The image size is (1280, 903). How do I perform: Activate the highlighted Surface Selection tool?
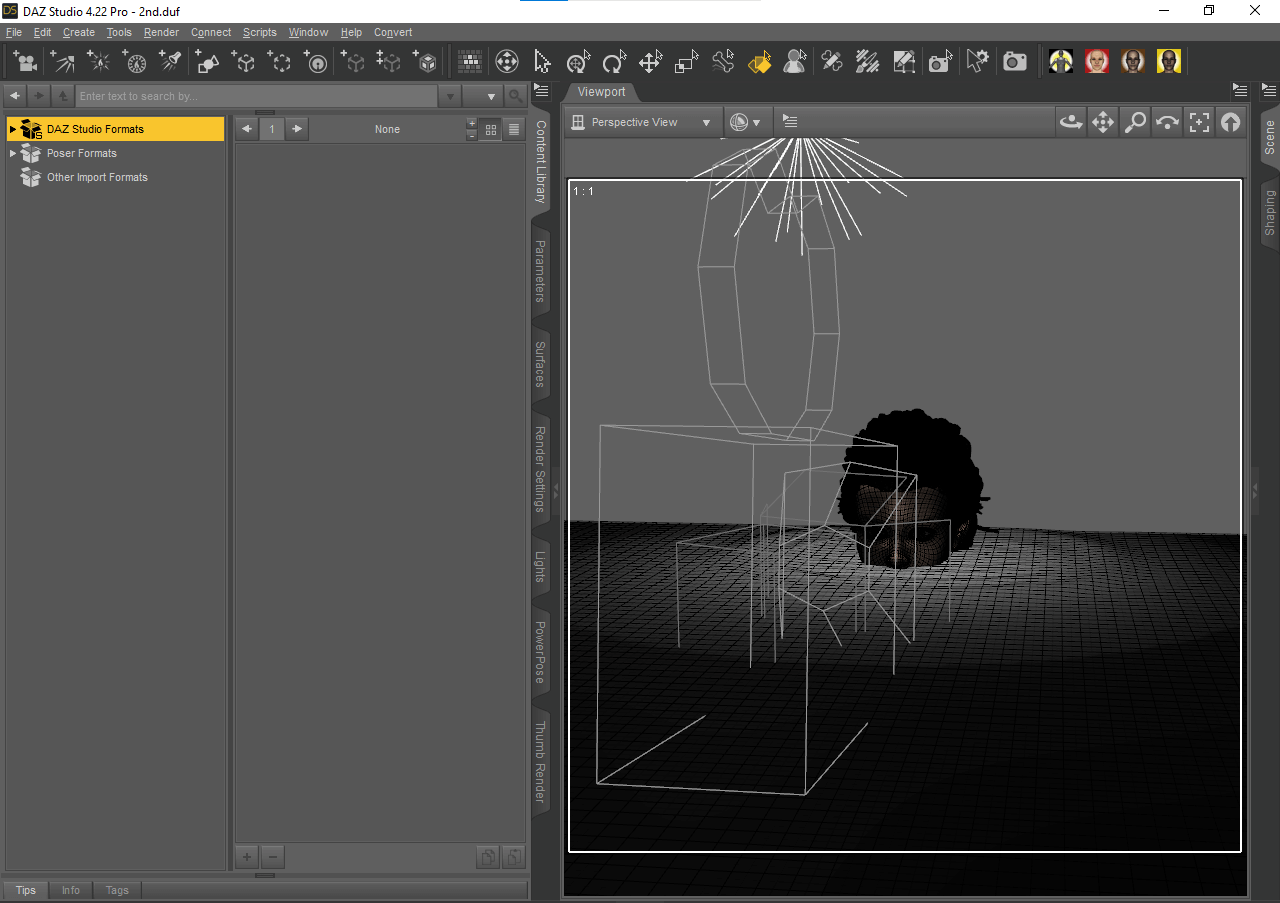pyautogui.click(x=759, y=62)
